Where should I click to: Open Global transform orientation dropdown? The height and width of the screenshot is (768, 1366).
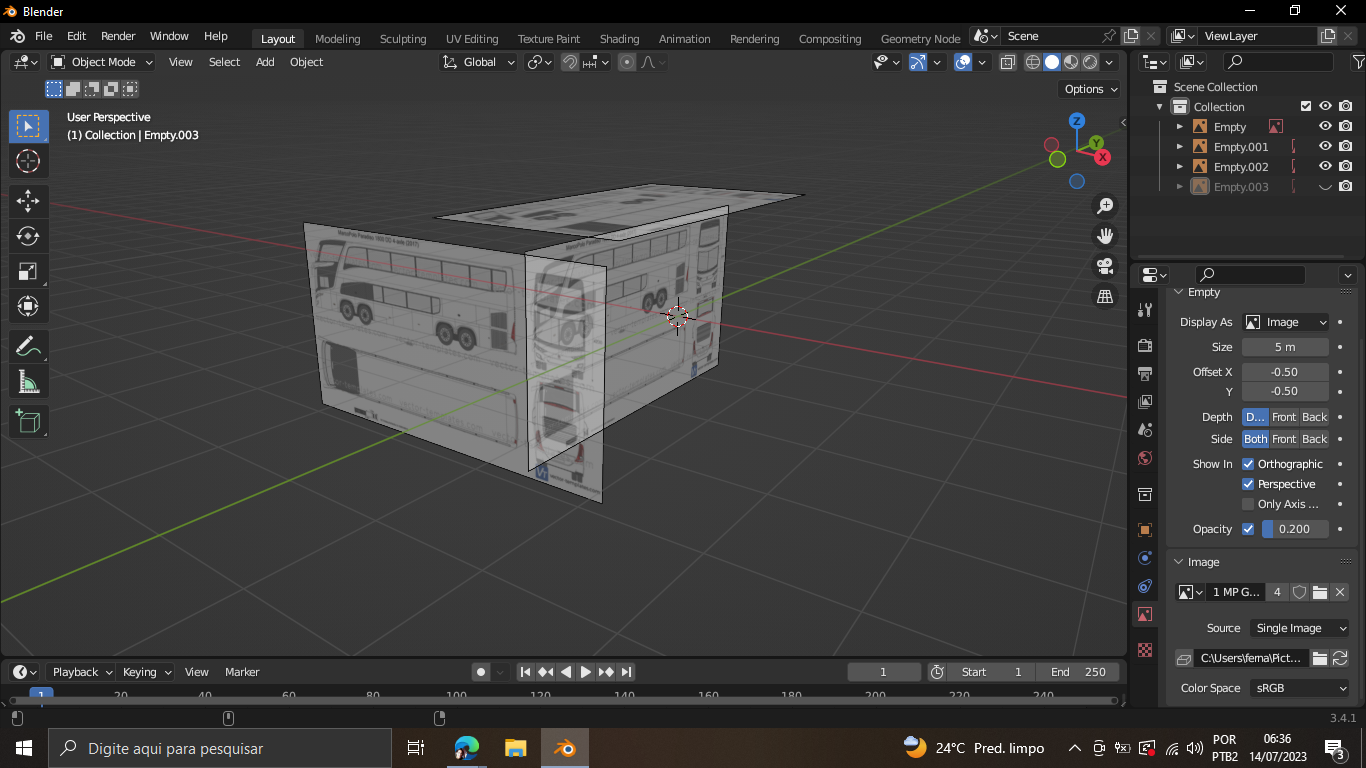coord(479,62)
